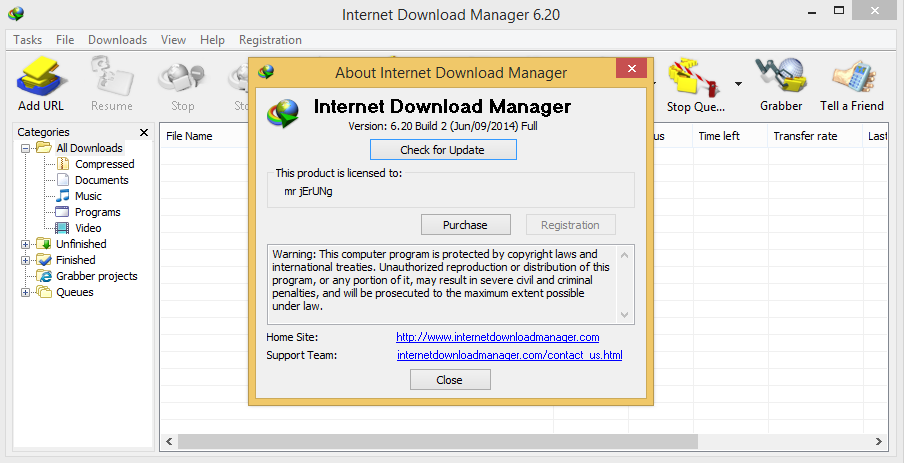Select the Compressed category folder icon

[x=63, y=164]
